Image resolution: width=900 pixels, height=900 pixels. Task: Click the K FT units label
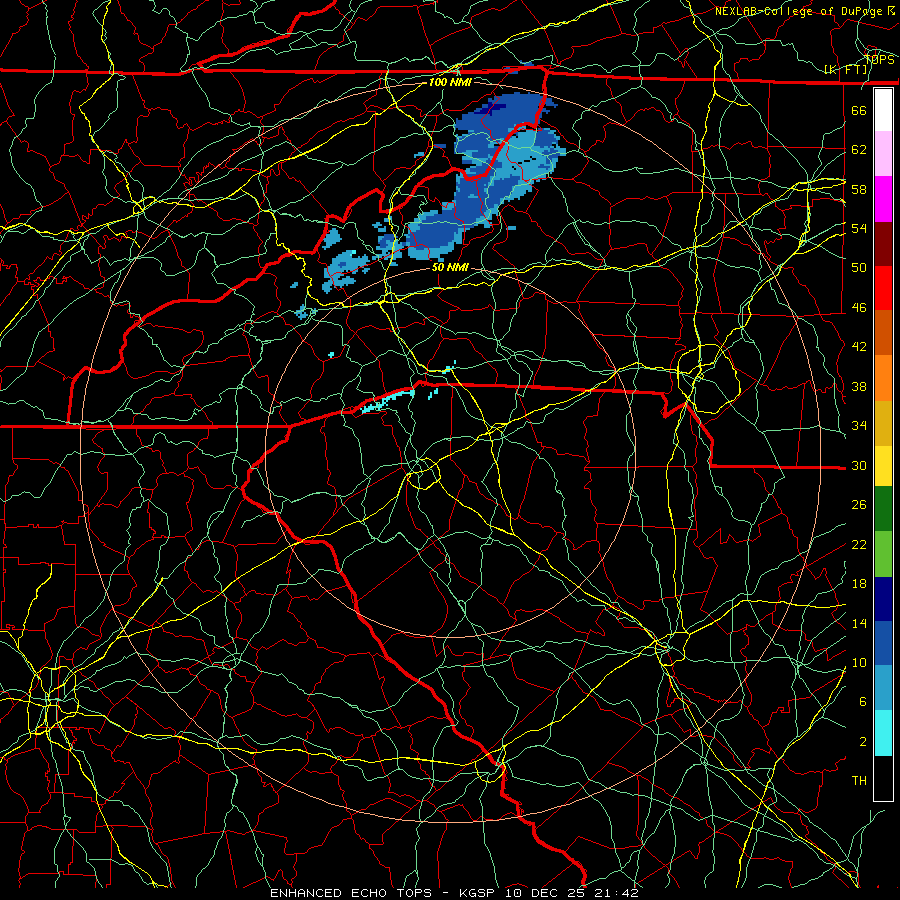846,70
